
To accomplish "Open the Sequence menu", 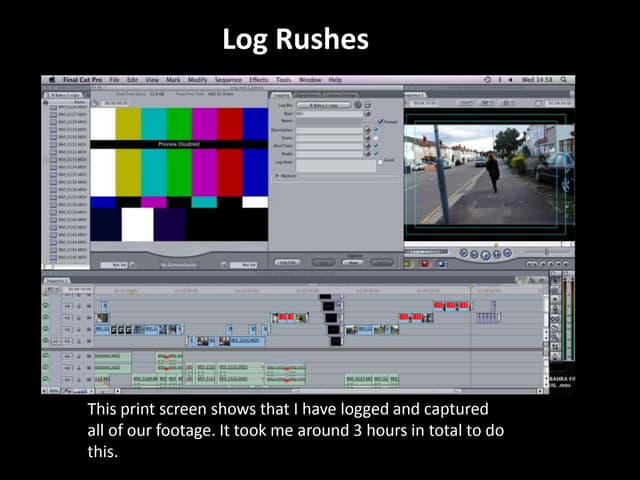I will [228, 80].
